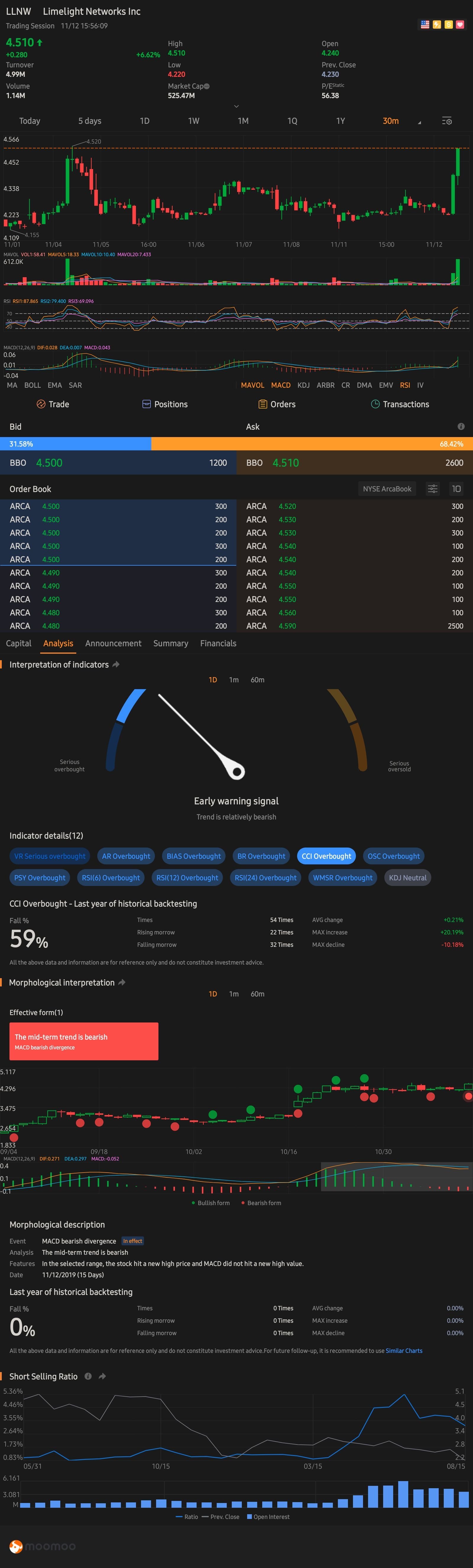Viewport: 473px width, 1568px height.
Task: Select the 1M chart period
Action: click(243, 121)
